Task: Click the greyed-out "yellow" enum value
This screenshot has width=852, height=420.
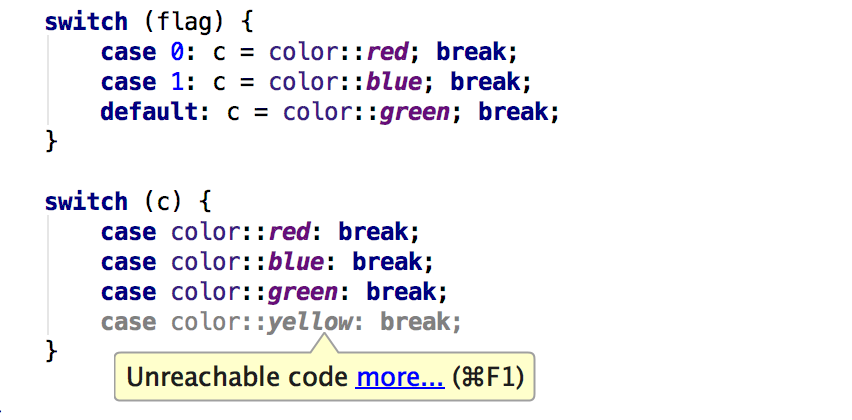Action: tap(312, 322)
